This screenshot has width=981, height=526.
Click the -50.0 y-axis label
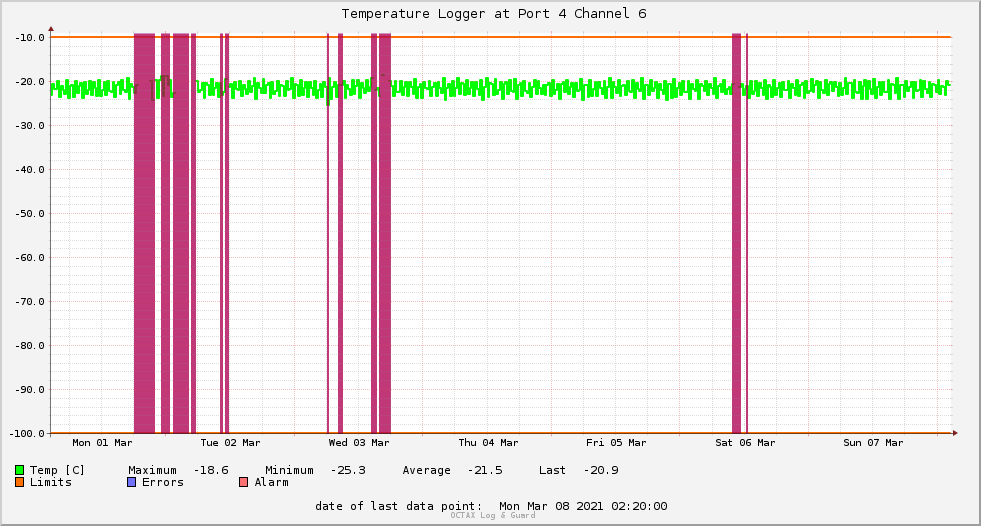tap(29, 214)
